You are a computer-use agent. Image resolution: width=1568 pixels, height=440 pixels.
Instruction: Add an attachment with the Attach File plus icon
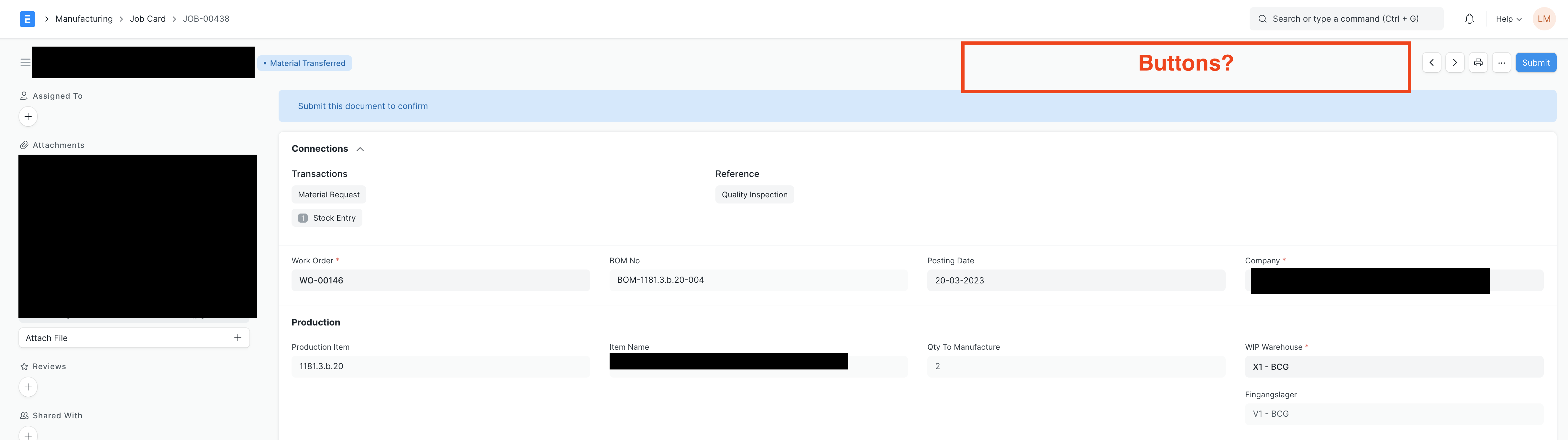pyautogui.click(x=237, y=338)
